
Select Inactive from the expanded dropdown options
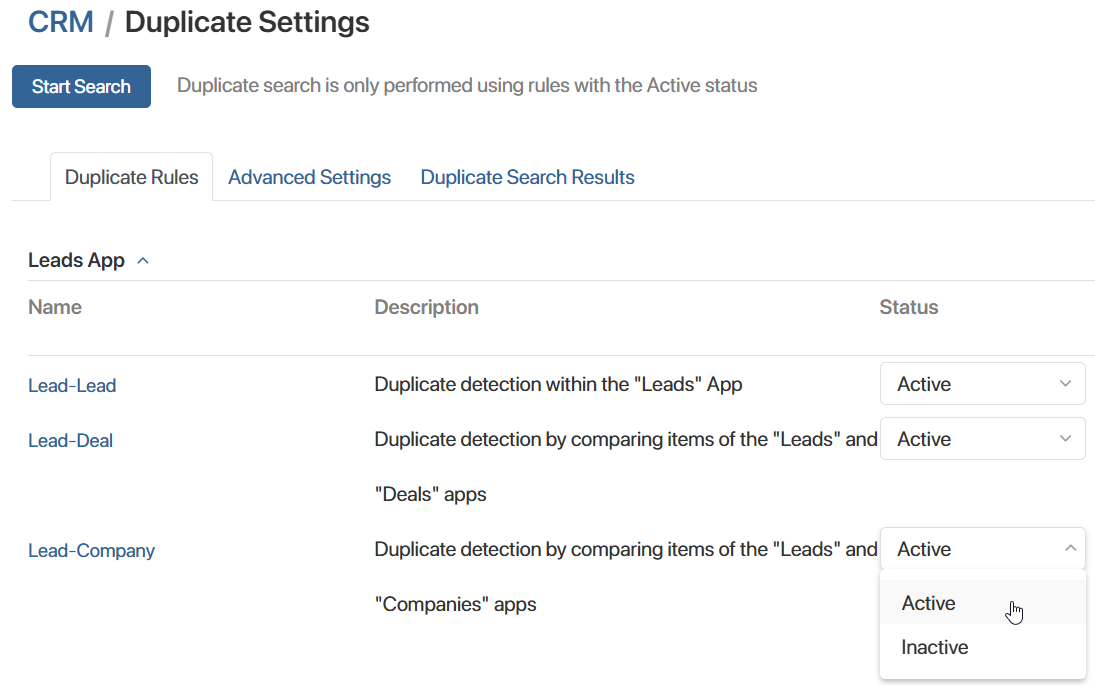tap(934, 646)
